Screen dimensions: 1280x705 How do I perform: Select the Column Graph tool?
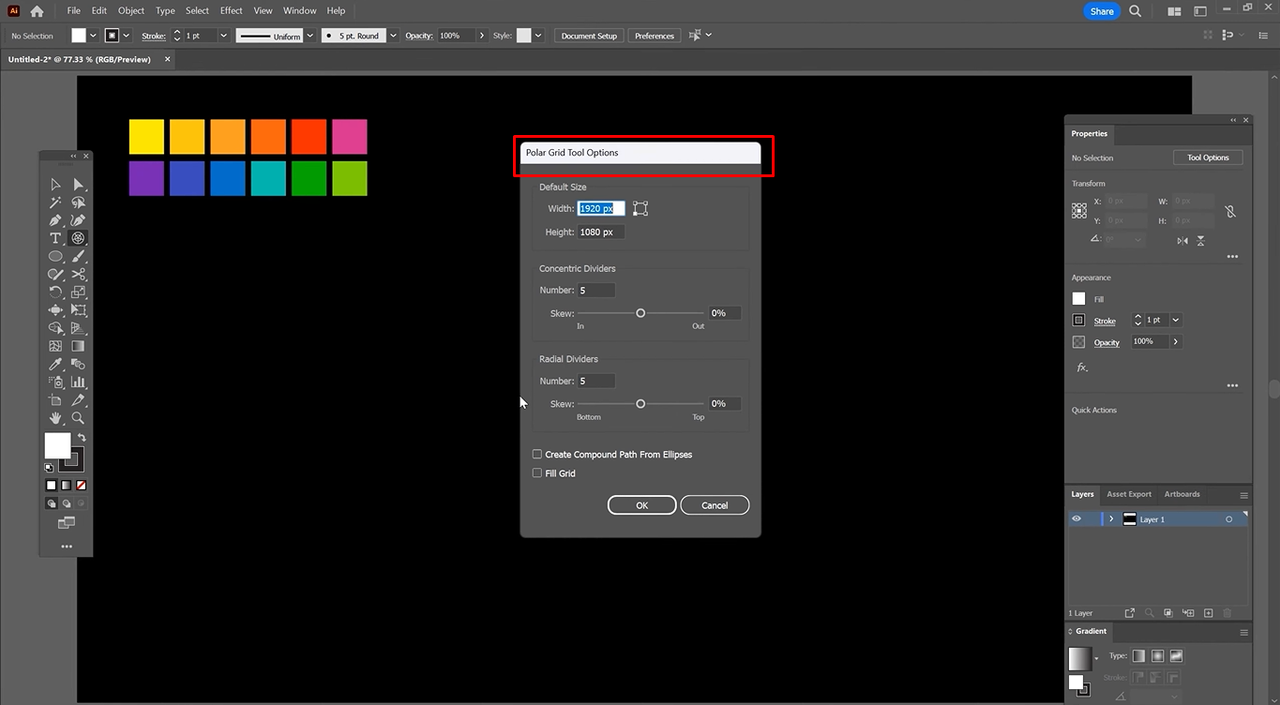78,383
